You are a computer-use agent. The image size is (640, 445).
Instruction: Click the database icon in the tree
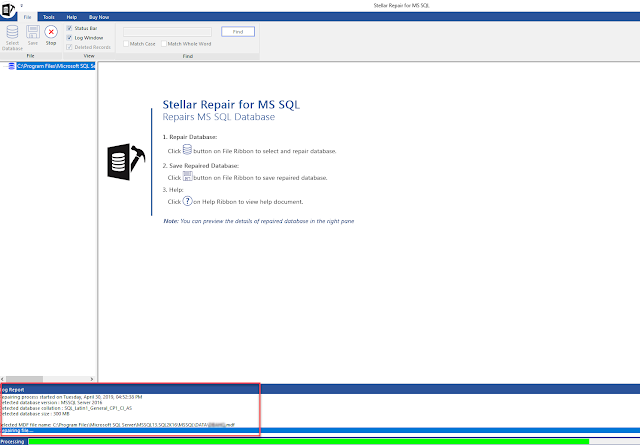click(x=11, y=66)
